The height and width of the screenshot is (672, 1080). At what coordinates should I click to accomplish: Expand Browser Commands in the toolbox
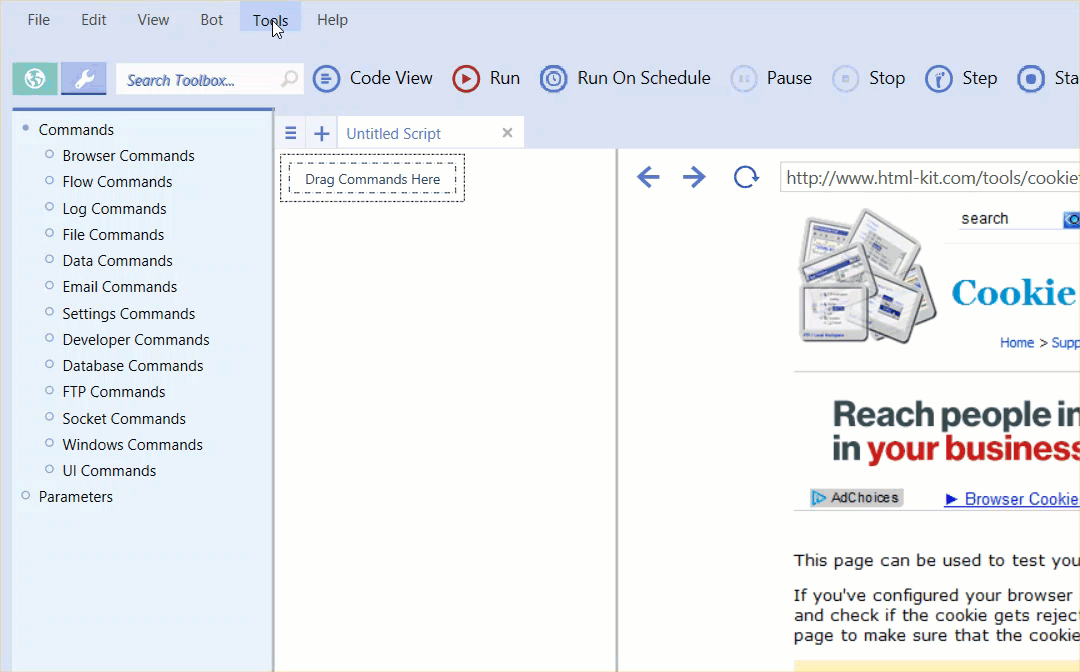50,154
